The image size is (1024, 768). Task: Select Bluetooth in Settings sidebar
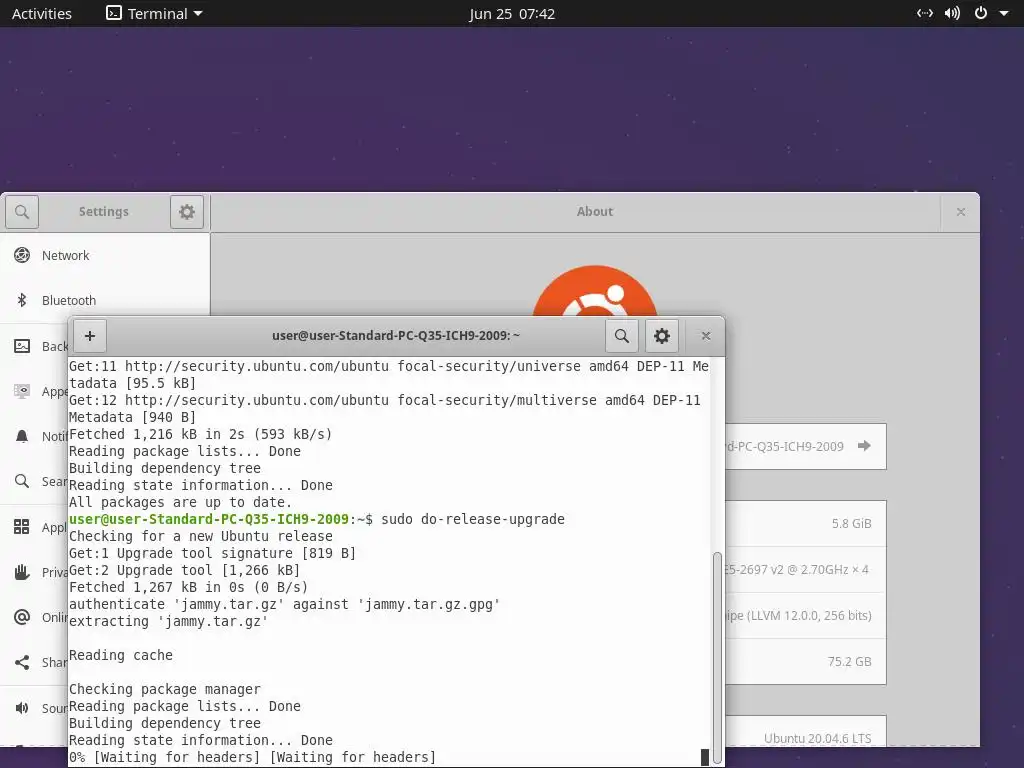click(105, 300)
